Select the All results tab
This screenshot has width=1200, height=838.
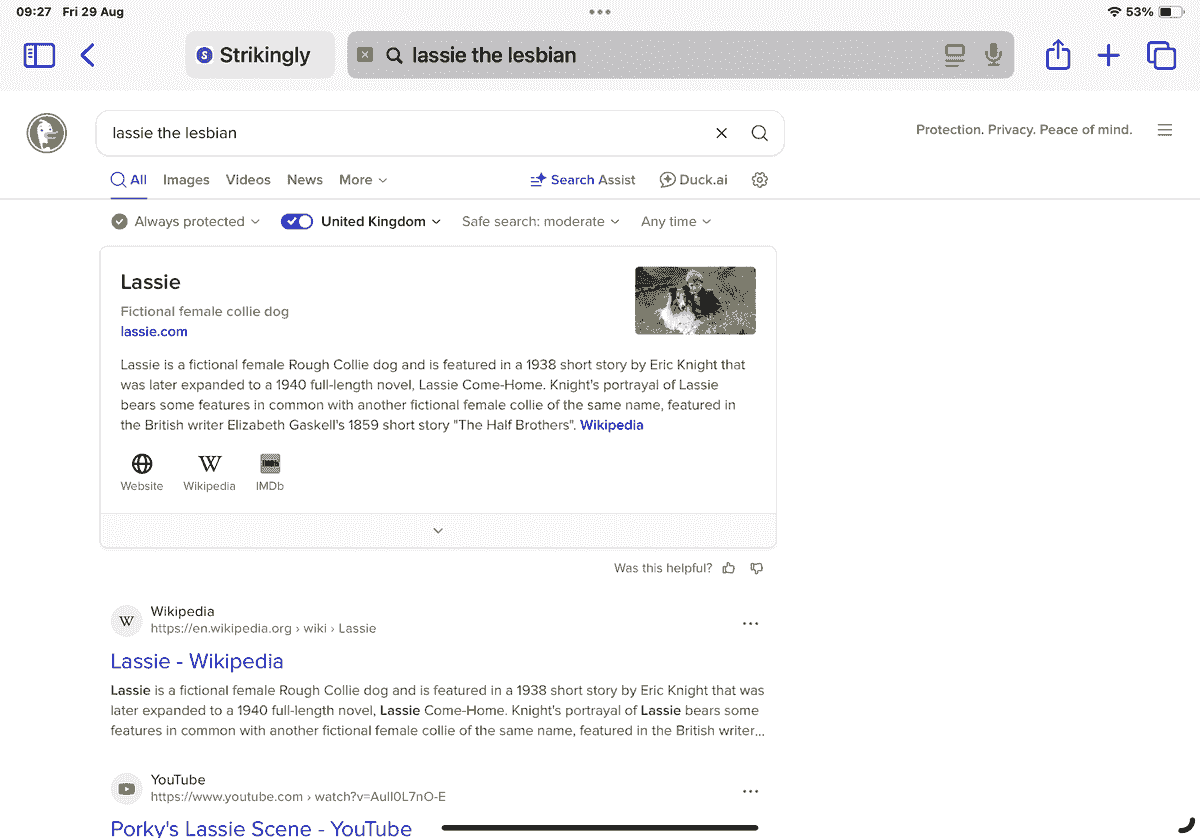[129, 180]
